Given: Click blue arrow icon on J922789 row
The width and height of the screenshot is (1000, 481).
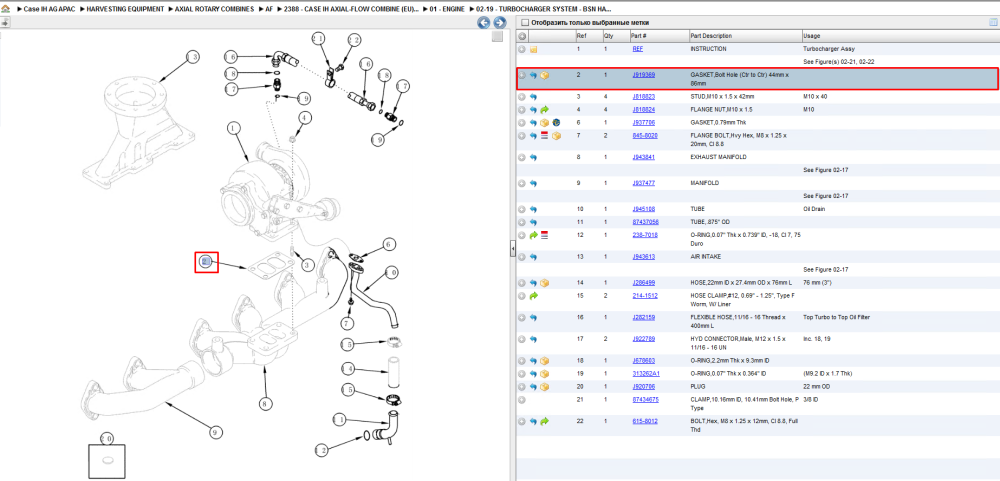Looking at the screenshot, I should (533, 339).
